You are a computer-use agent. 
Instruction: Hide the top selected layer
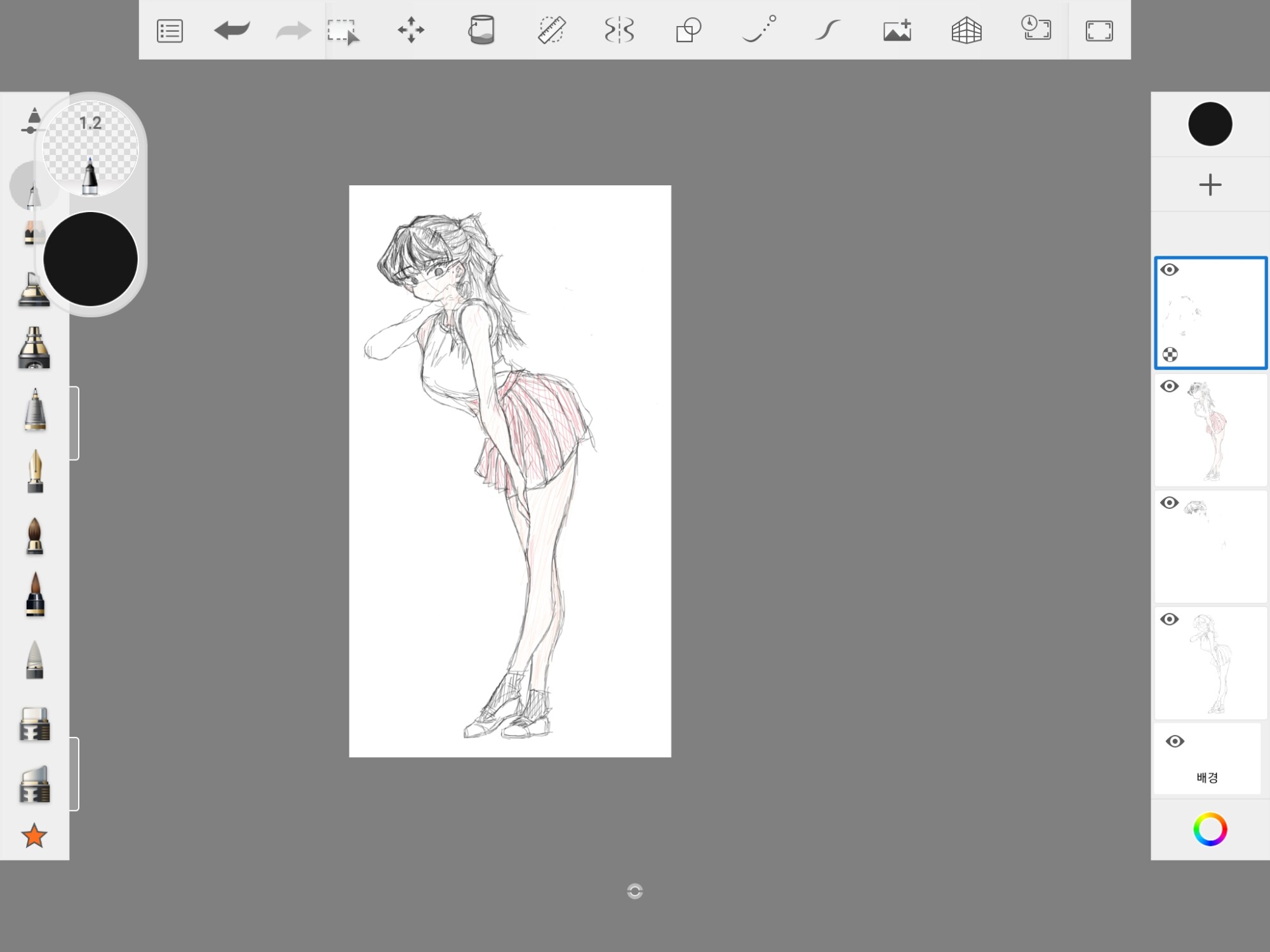coord(1170,270)
